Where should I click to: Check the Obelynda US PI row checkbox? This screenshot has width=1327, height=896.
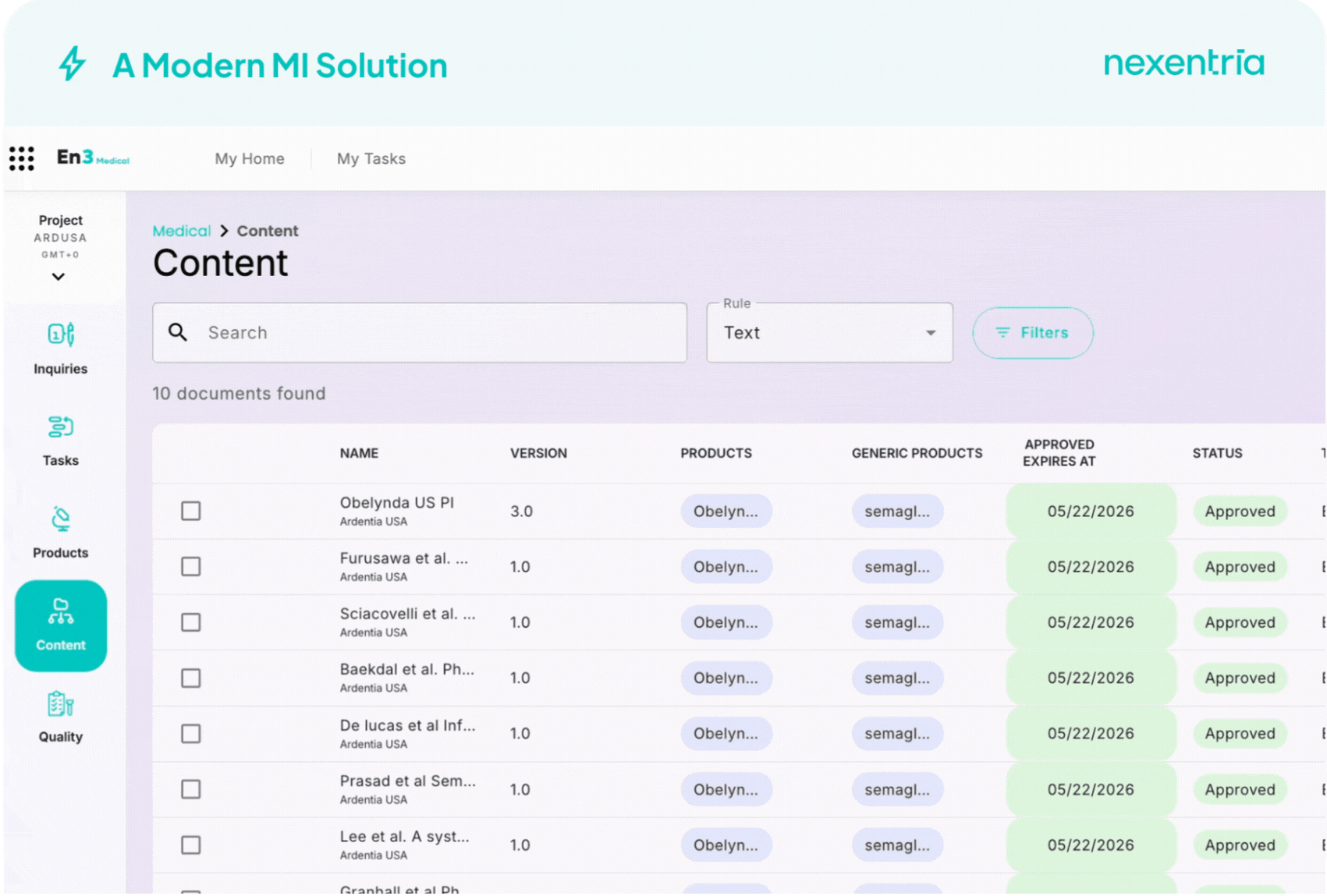pos(190,511)
